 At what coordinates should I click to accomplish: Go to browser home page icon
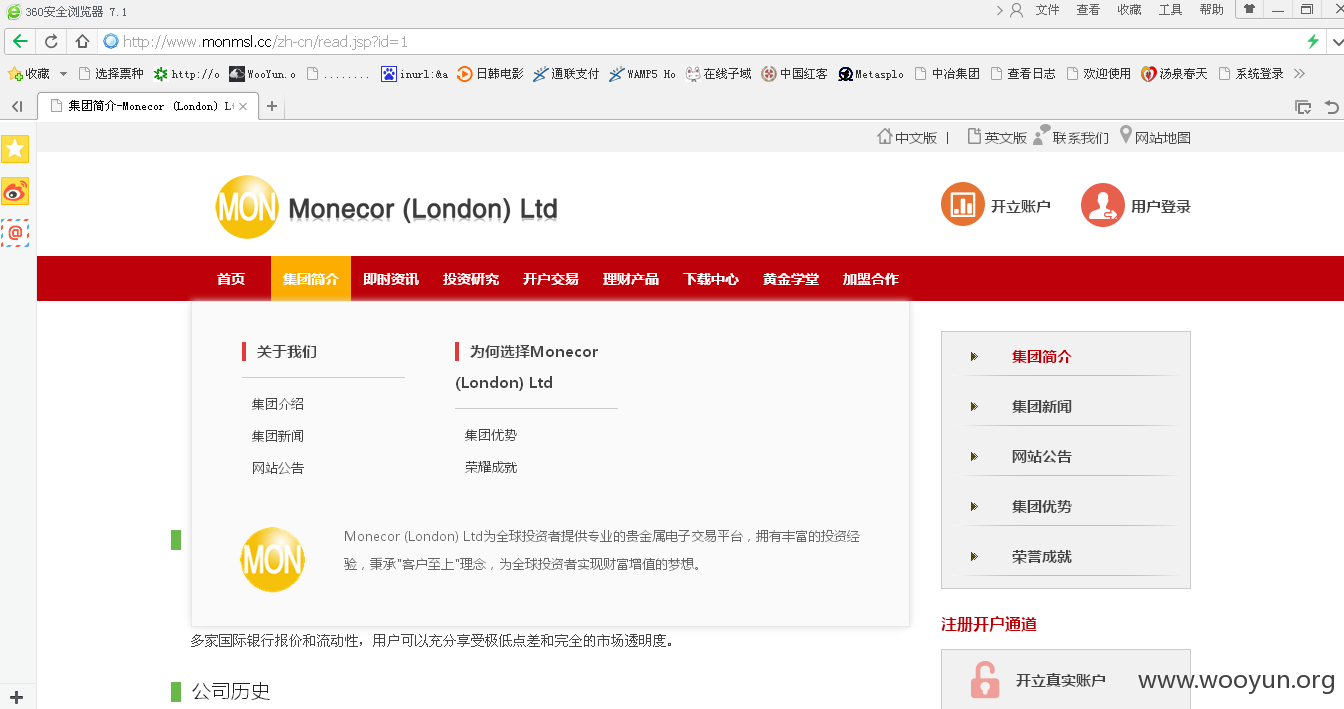83,42
